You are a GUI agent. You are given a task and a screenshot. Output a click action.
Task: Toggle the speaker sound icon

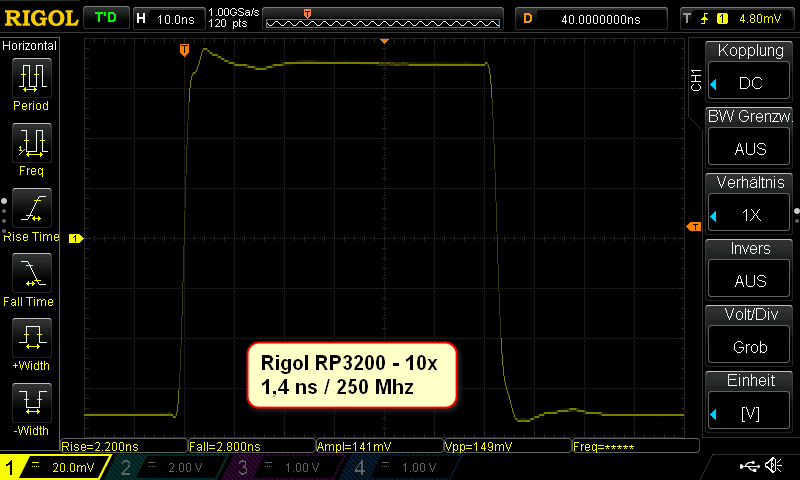click(x=773, y=465)
